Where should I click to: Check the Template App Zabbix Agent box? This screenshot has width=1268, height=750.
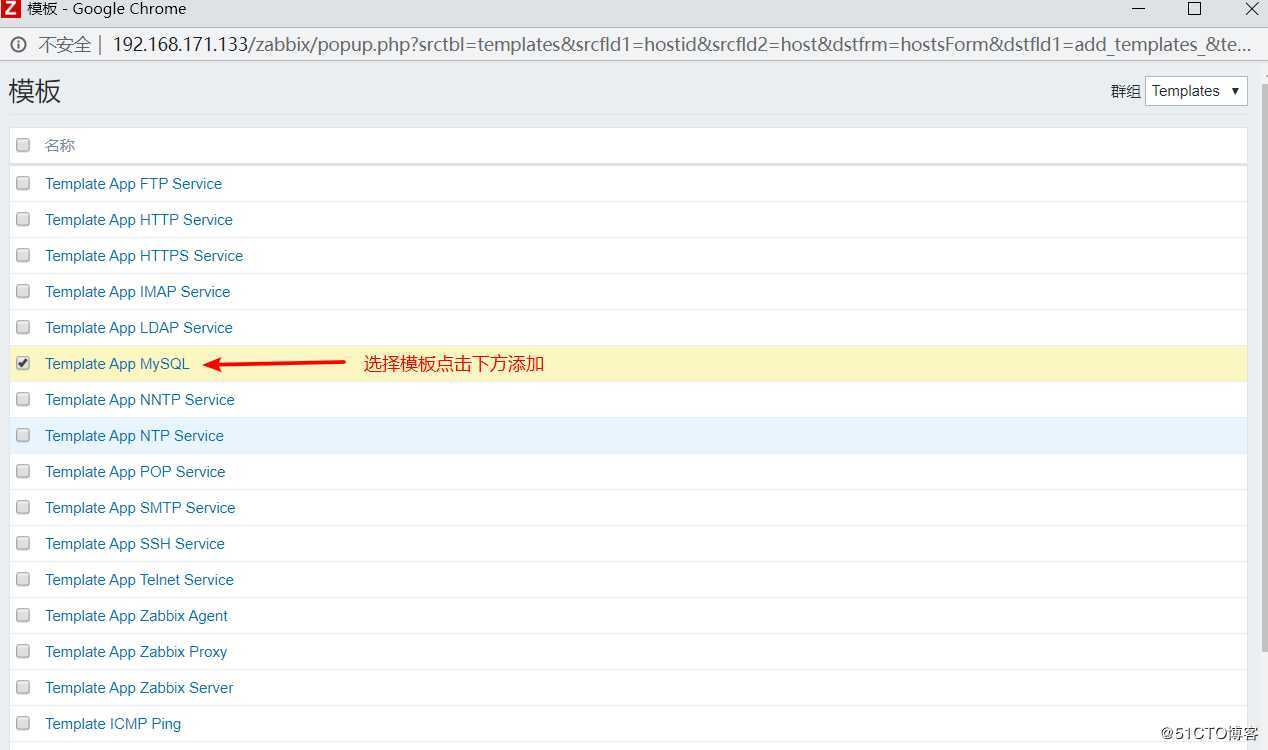point(23,615)
